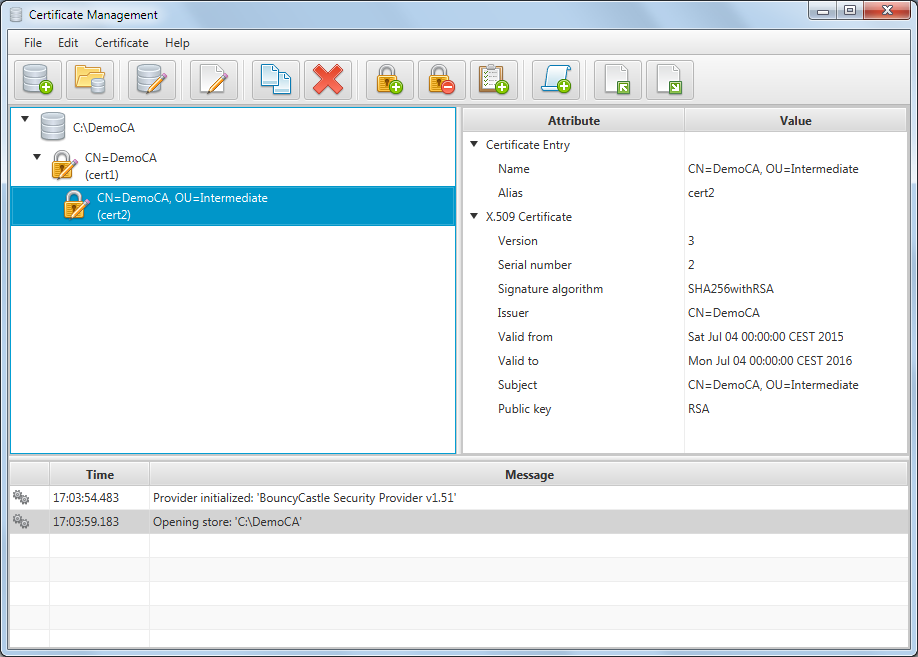Collapse the CN=DemoCA cert1 node
The height and width of the screenshot is (657, 918).
[36, 157]
